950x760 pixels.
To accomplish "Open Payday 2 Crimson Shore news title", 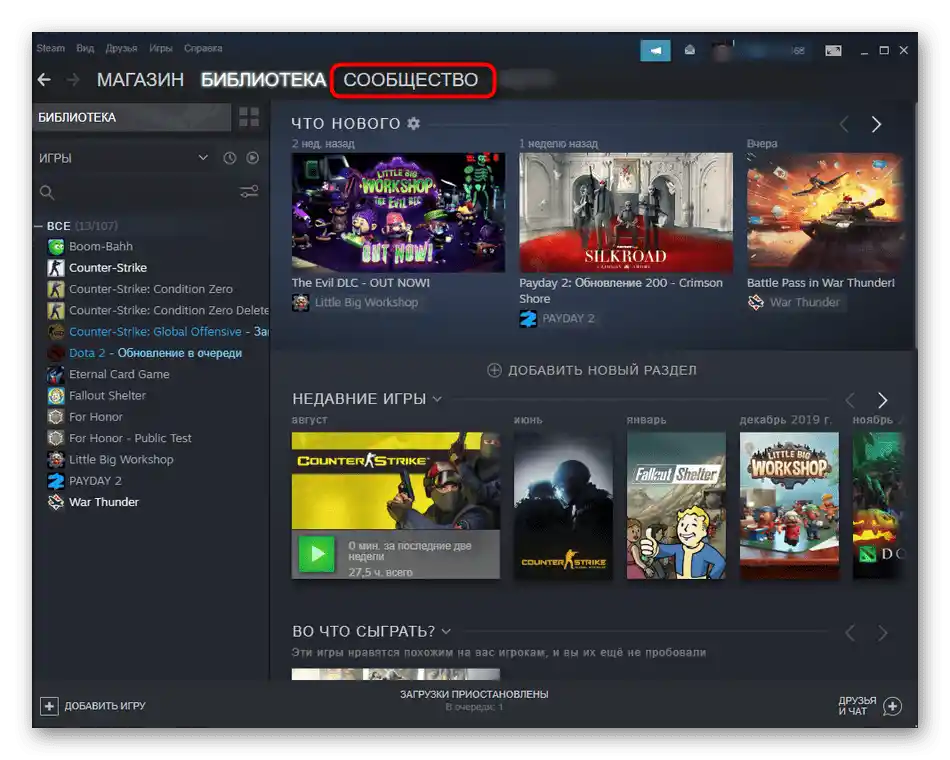I will pyautogui.click(x=621, y=291).
